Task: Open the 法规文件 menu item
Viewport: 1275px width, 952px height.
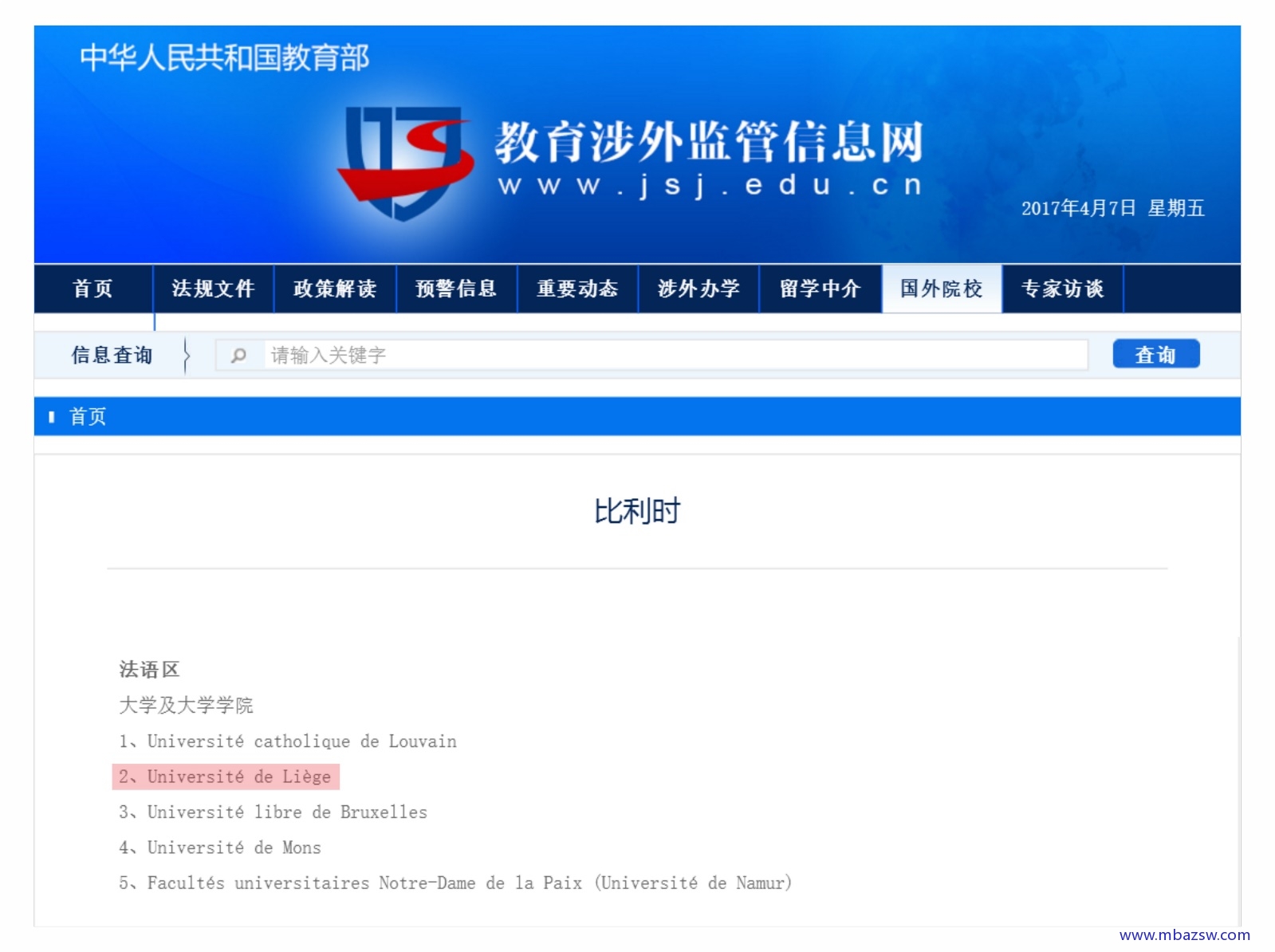Action: [213, 289]
